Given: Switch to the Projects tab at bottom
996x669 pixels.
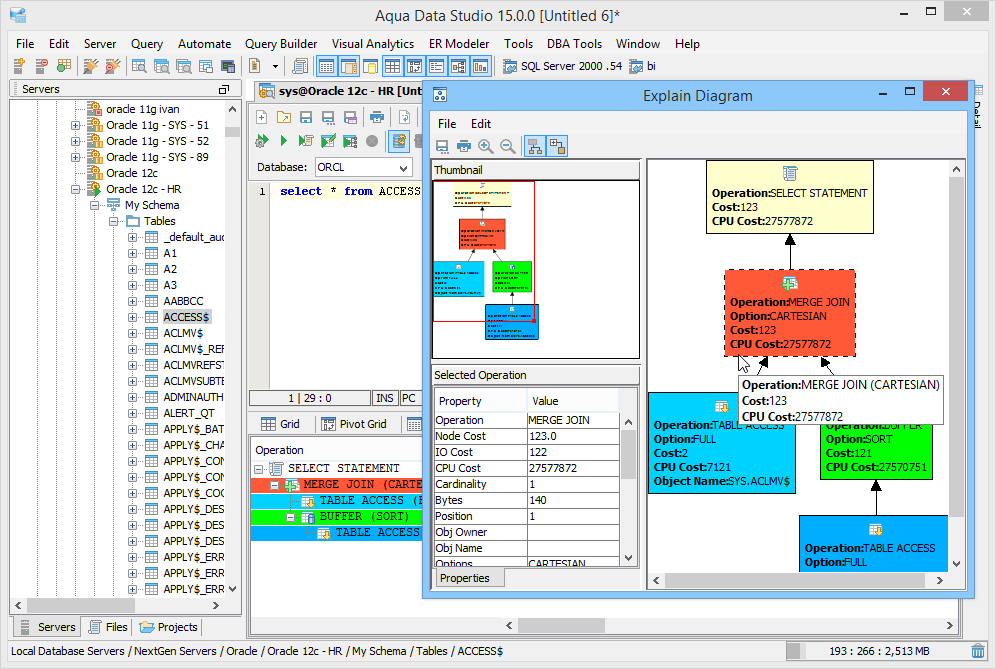Looking at the screenshot, I should pyautogui.click(x=169, y=627).
